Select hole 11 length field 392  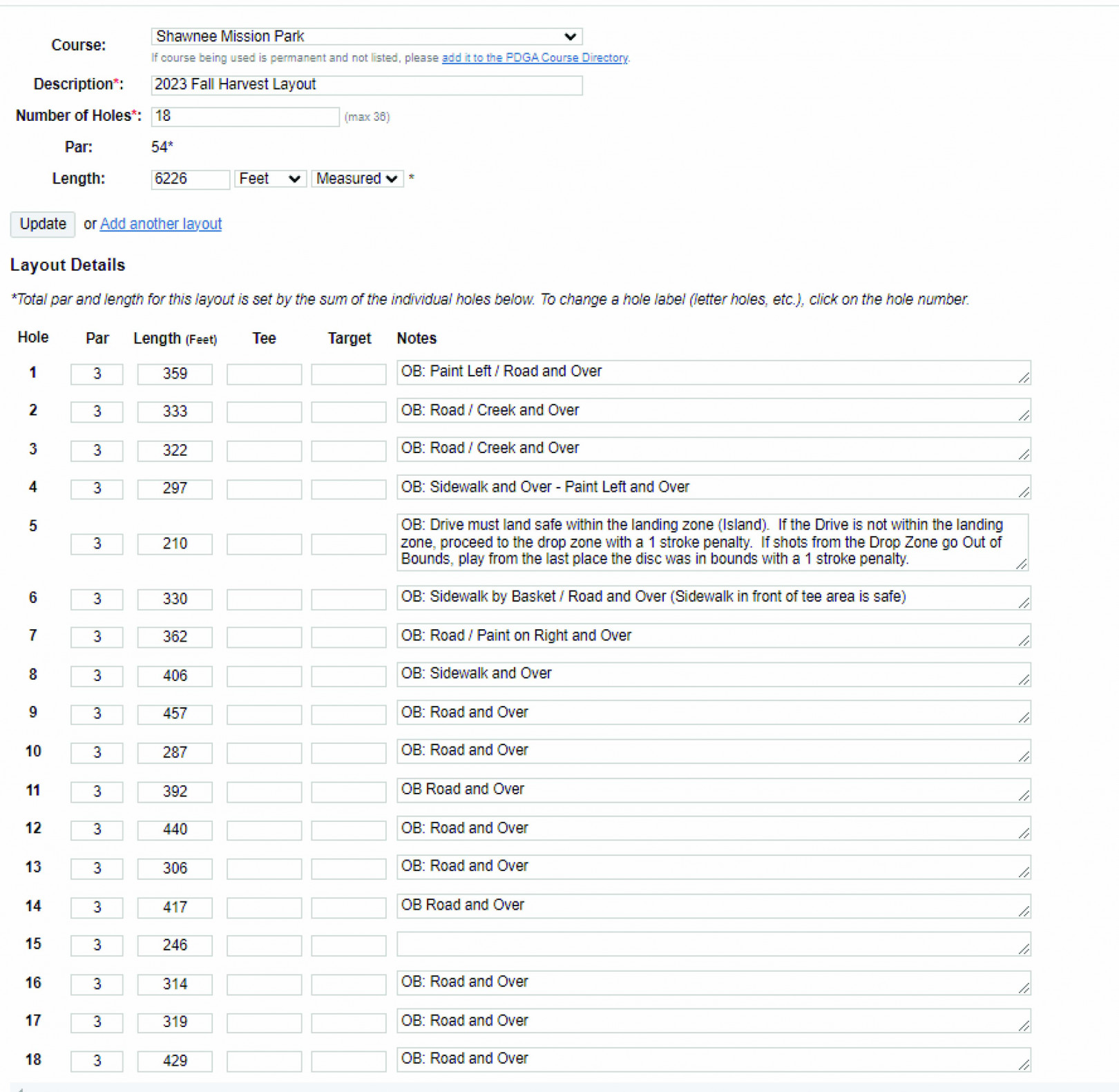pyautogui.click(x=175, y=792)
